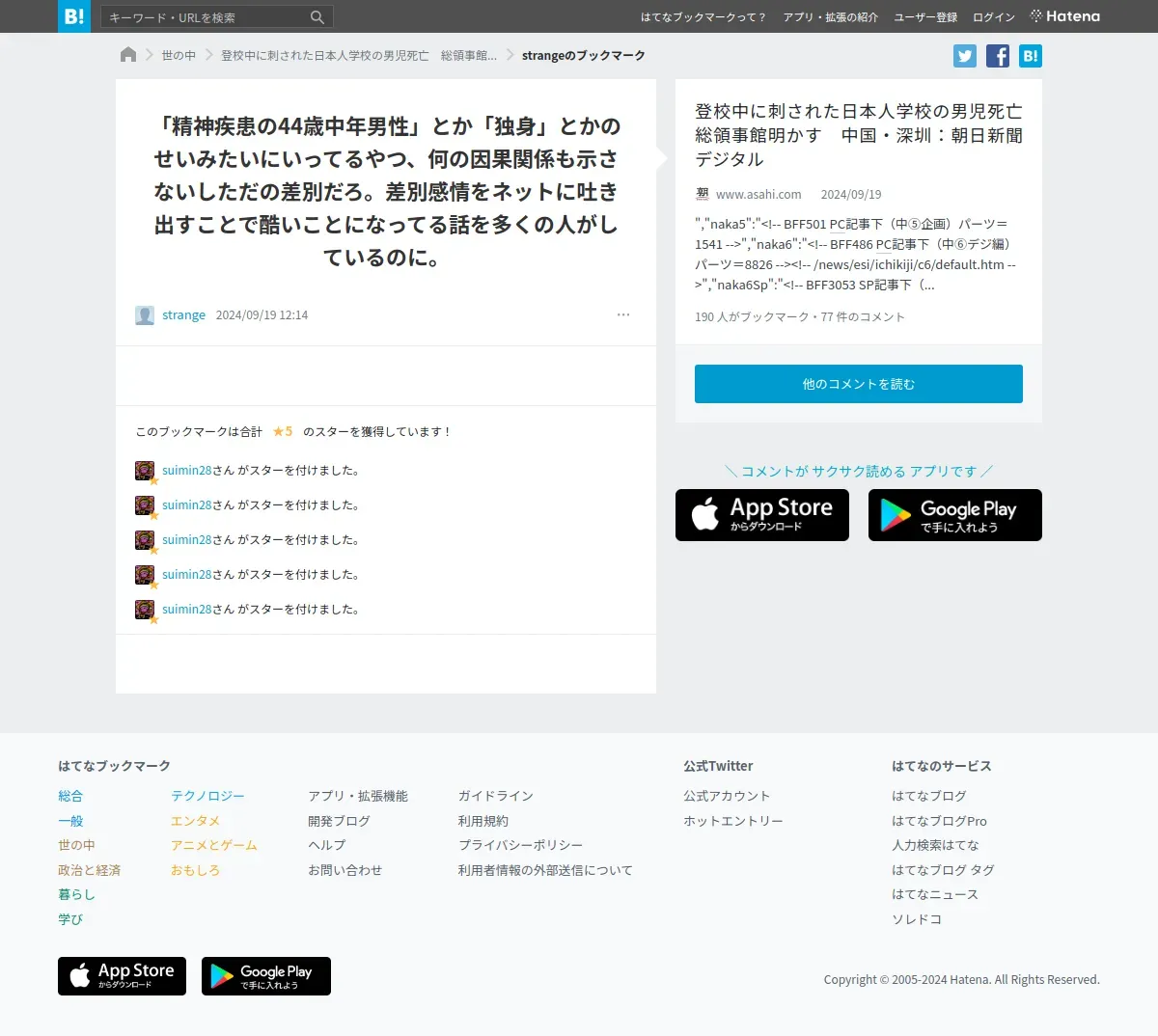Open 世の中 category in footer
This screenshot has height=1036, width=1158.
click(x=76, y=845)
